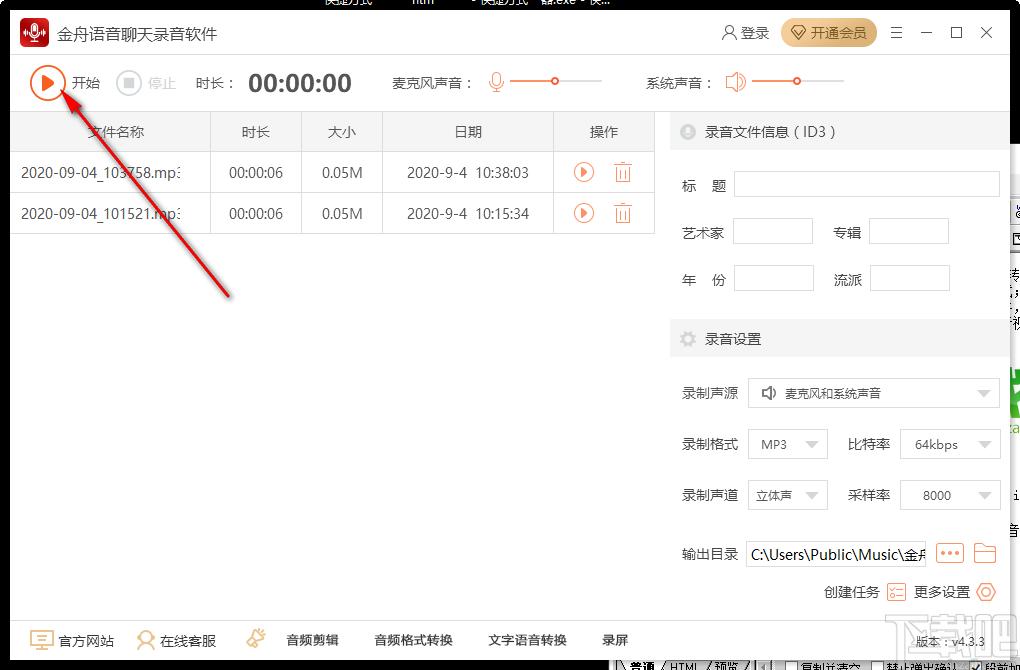Click the 创建任务 task icon
1020x670 pixels.
click(896, 592)
